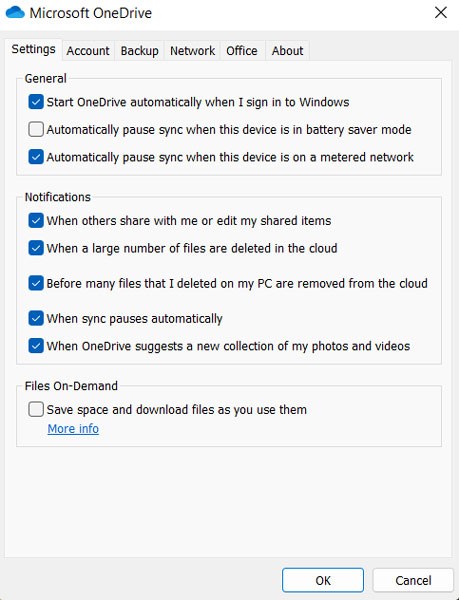The height and width of the screenshot is (600, 459).
Task: Enable Save space and download files option
Action: pos(36,409)
